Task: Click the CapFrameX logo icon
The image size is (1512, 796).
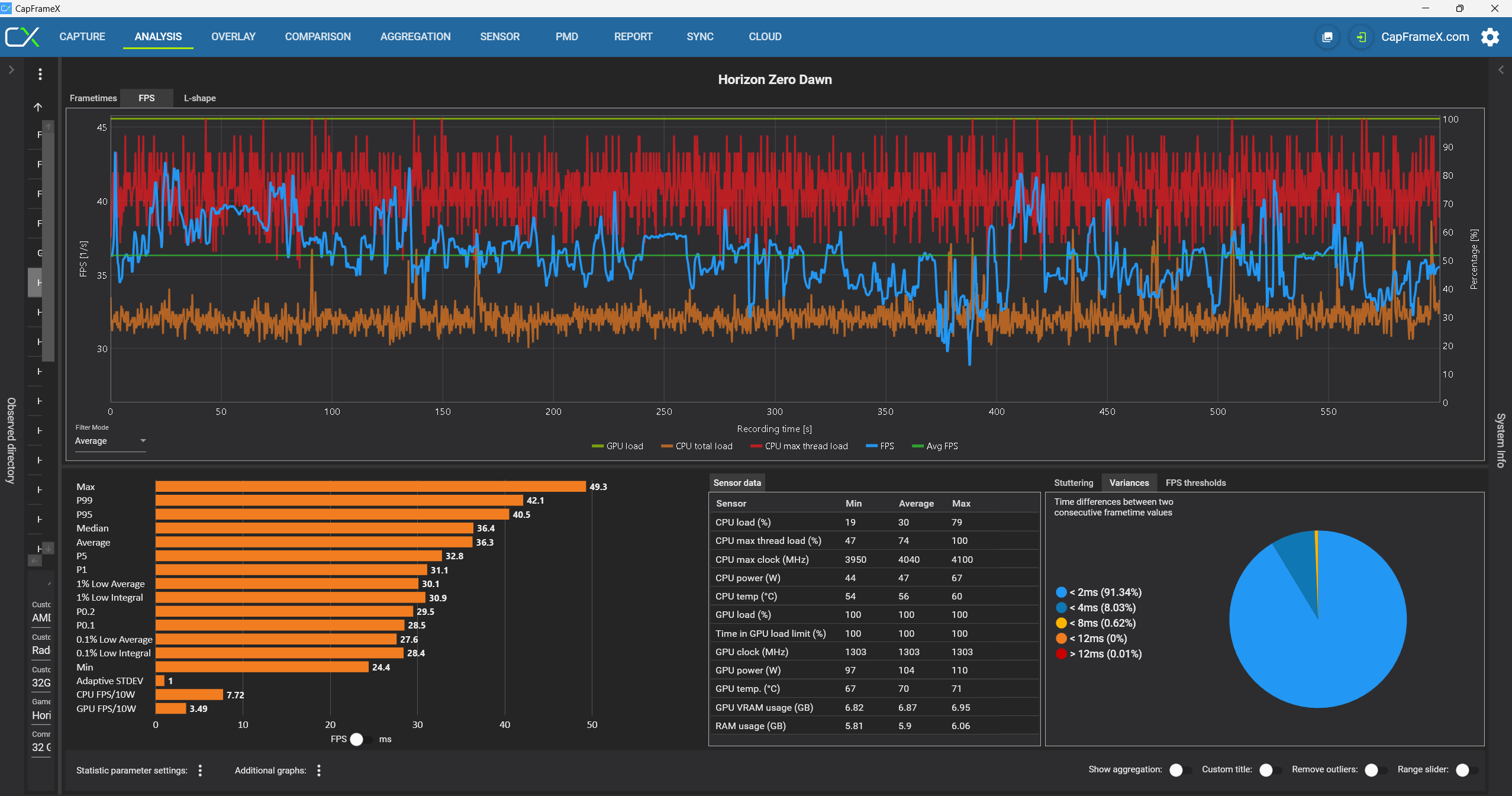Action: pyautogui.click(x=22, y=37)
